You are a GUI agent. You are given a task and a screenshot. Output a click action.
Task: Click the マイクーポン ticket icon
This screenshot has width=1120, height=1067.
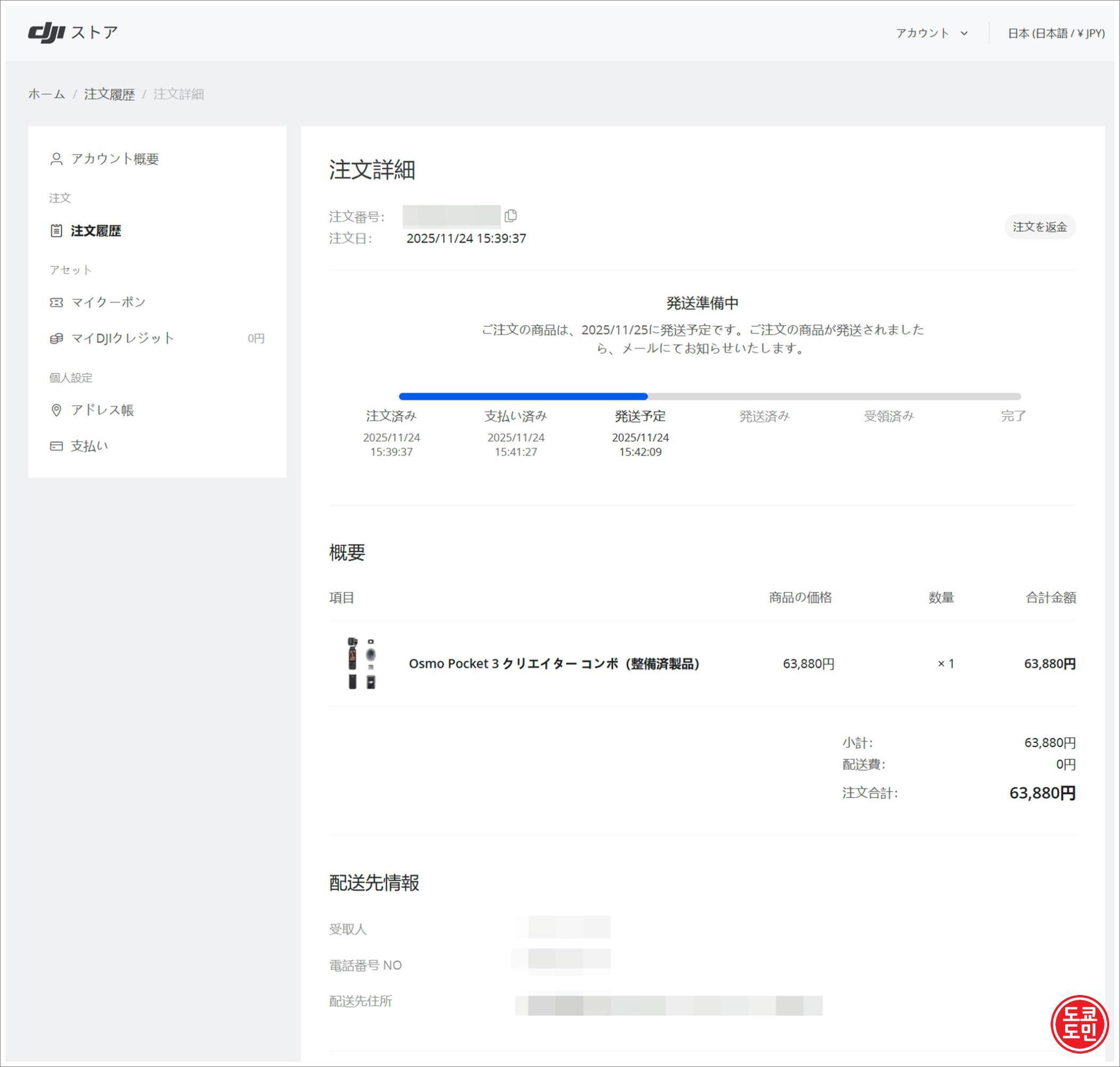pyautogui.click(x=57, y=302)
